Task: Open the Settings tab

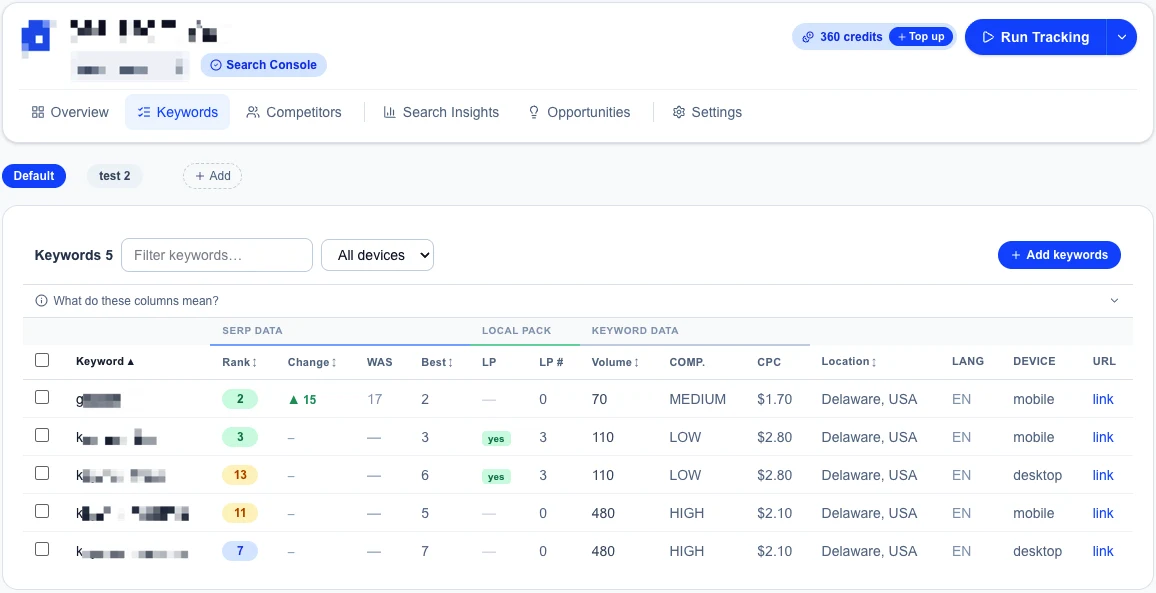Action: click(707, 112)
